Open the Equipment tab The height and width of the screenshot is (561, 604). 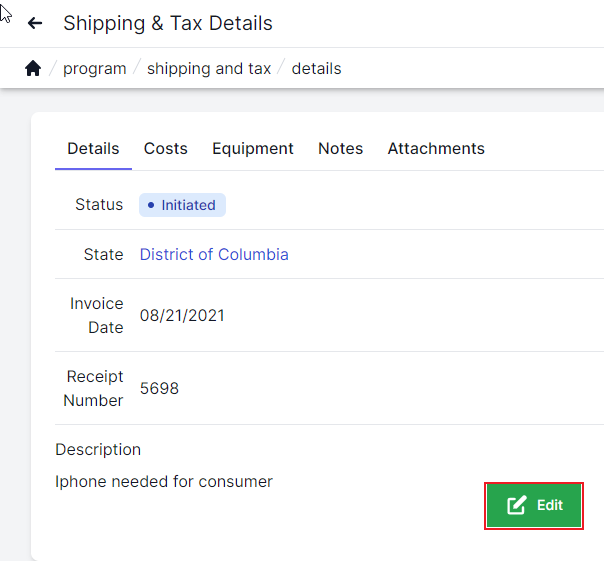point(253,148)
